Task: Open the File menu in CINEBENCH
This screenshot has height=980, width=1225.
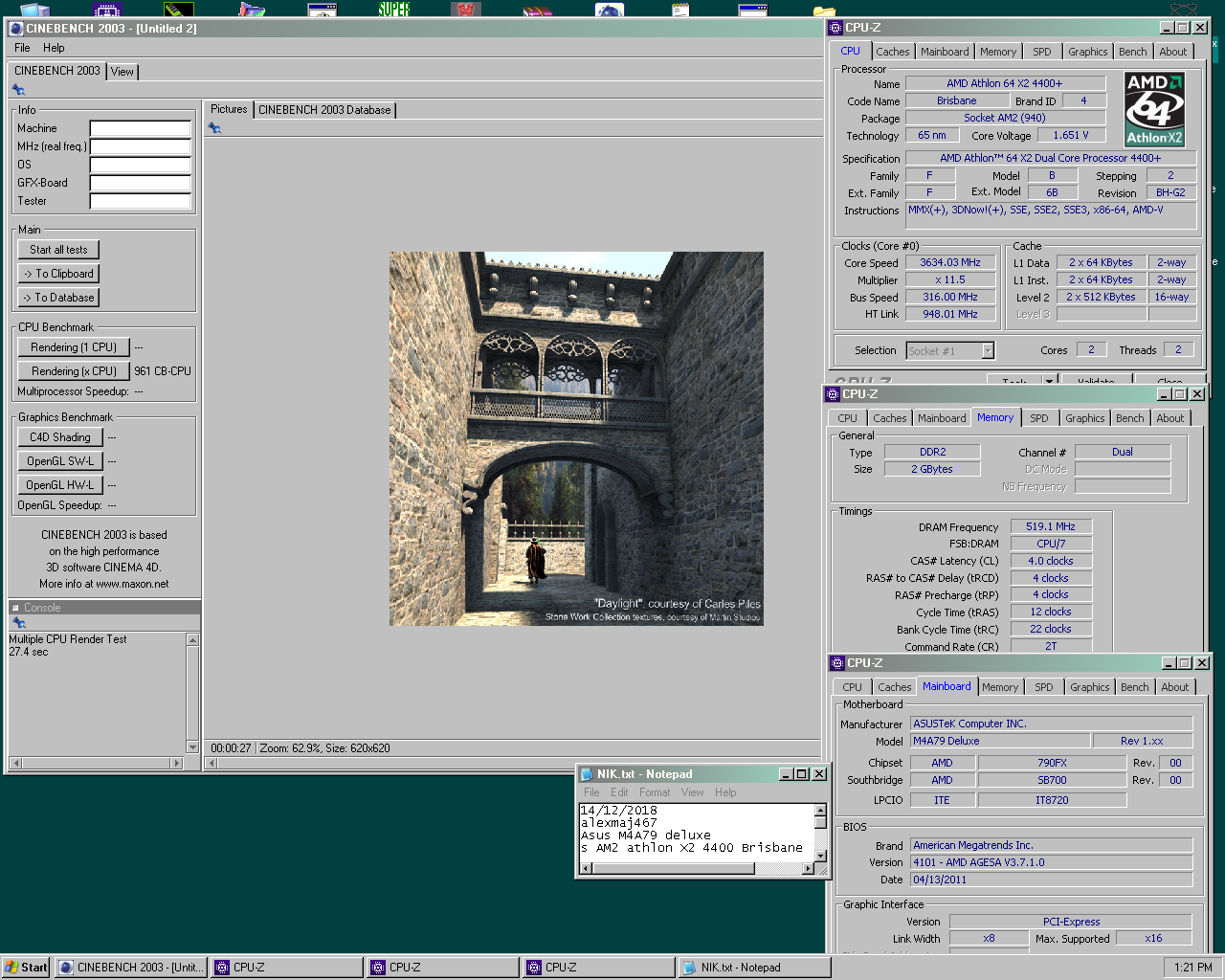Action: tap(22, 48)
